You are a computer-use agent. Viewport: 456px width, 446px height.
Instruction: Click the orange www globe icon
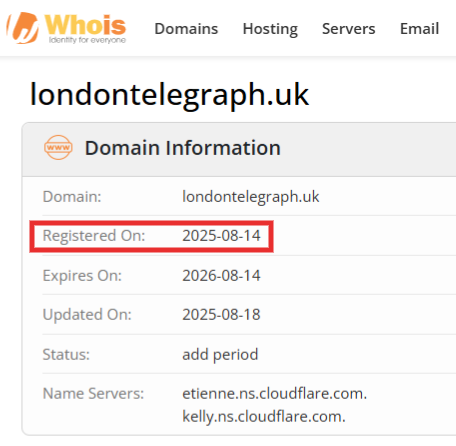pos(58,147)
